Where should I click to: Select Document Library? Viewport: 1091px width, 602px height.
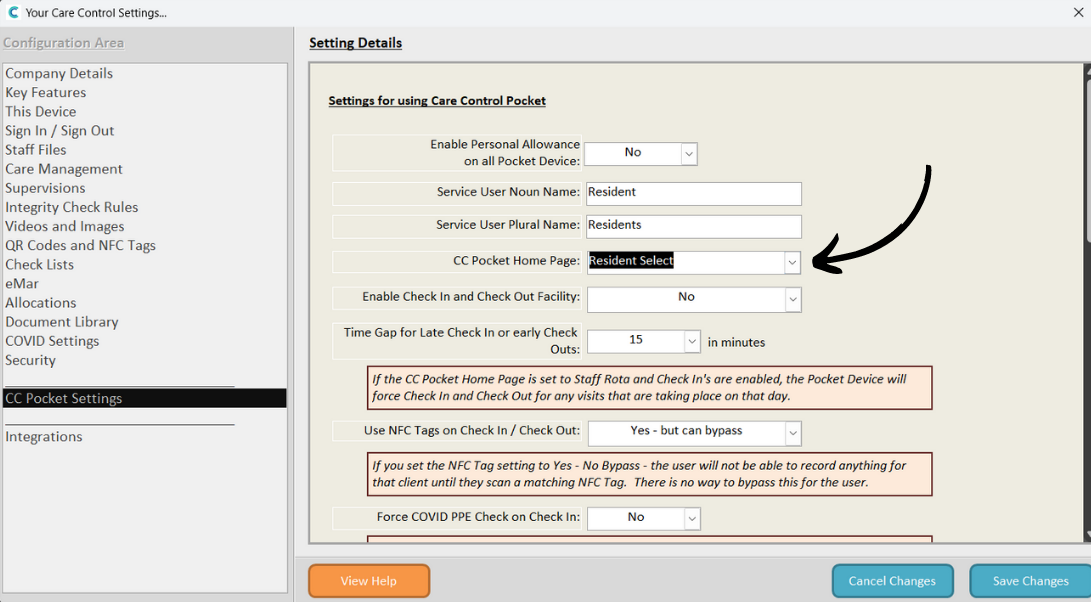click(x=62, y=322)
